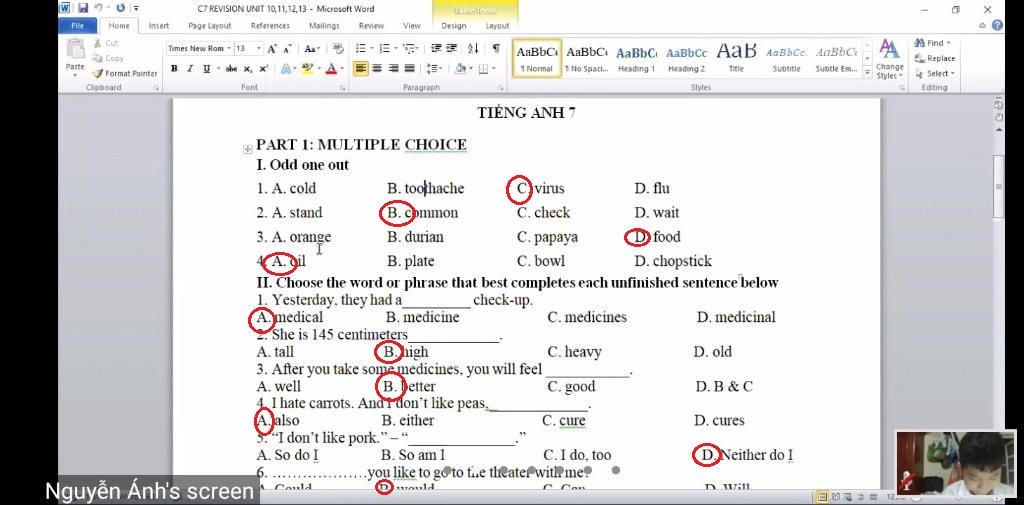Apply the Heading 2 style
Viewport: 1024px width, 505px height.
point(686,59)
